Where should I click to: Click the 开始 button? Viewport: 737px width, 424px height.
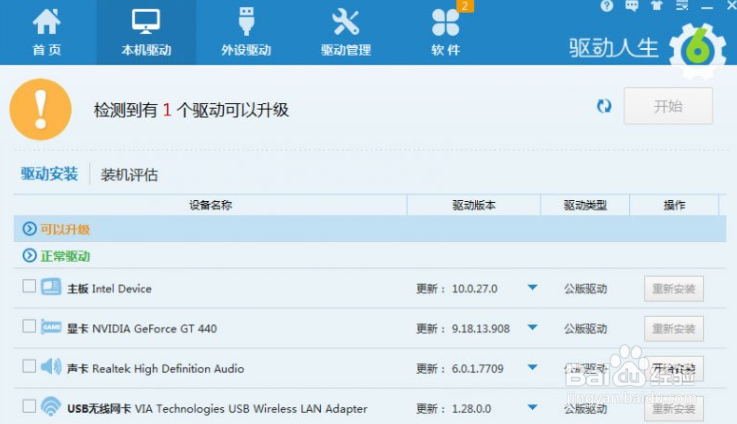[668, 106]
